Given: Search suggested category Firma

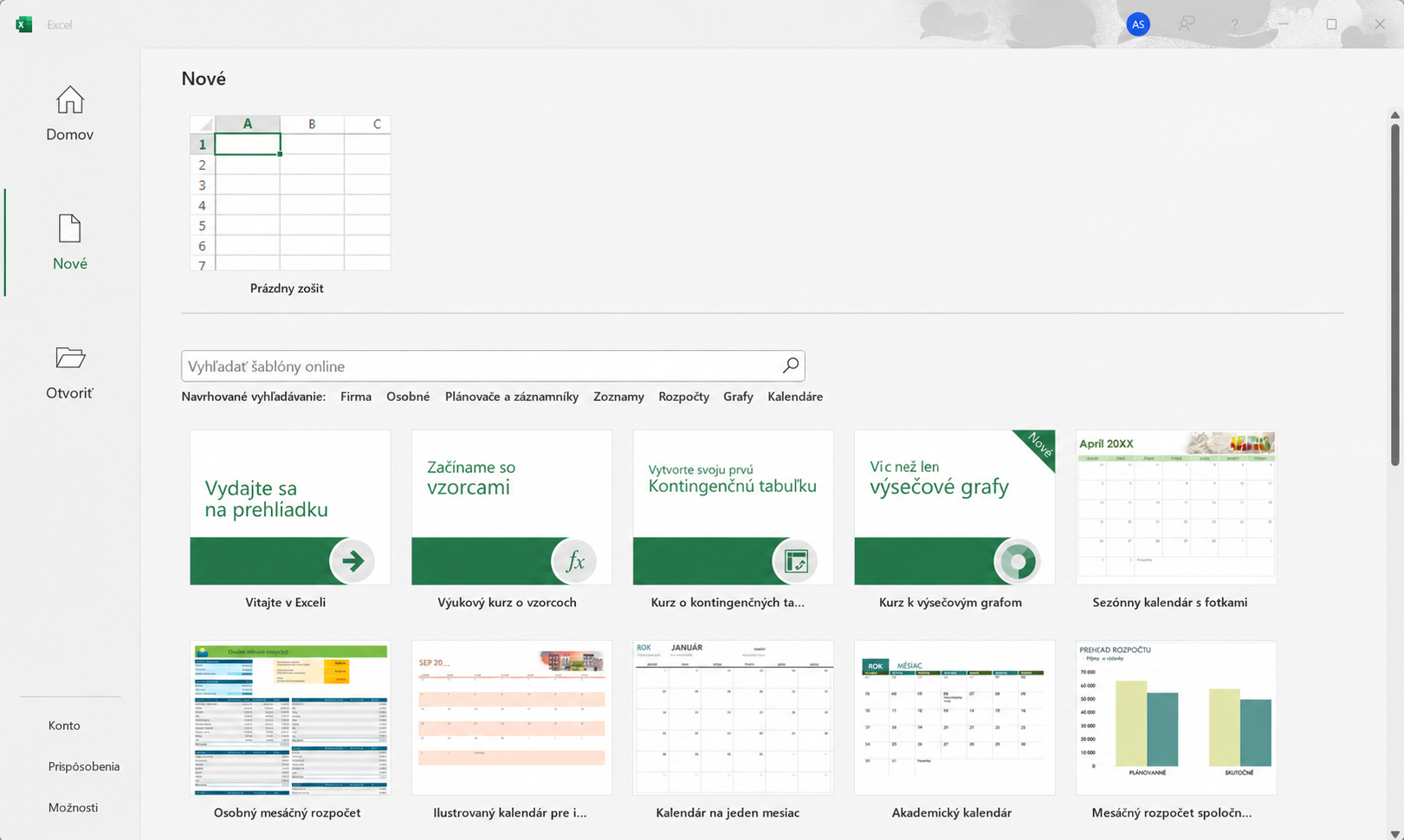Looking at the screenshot, I should pyautogui.click(x=356, y=397).
